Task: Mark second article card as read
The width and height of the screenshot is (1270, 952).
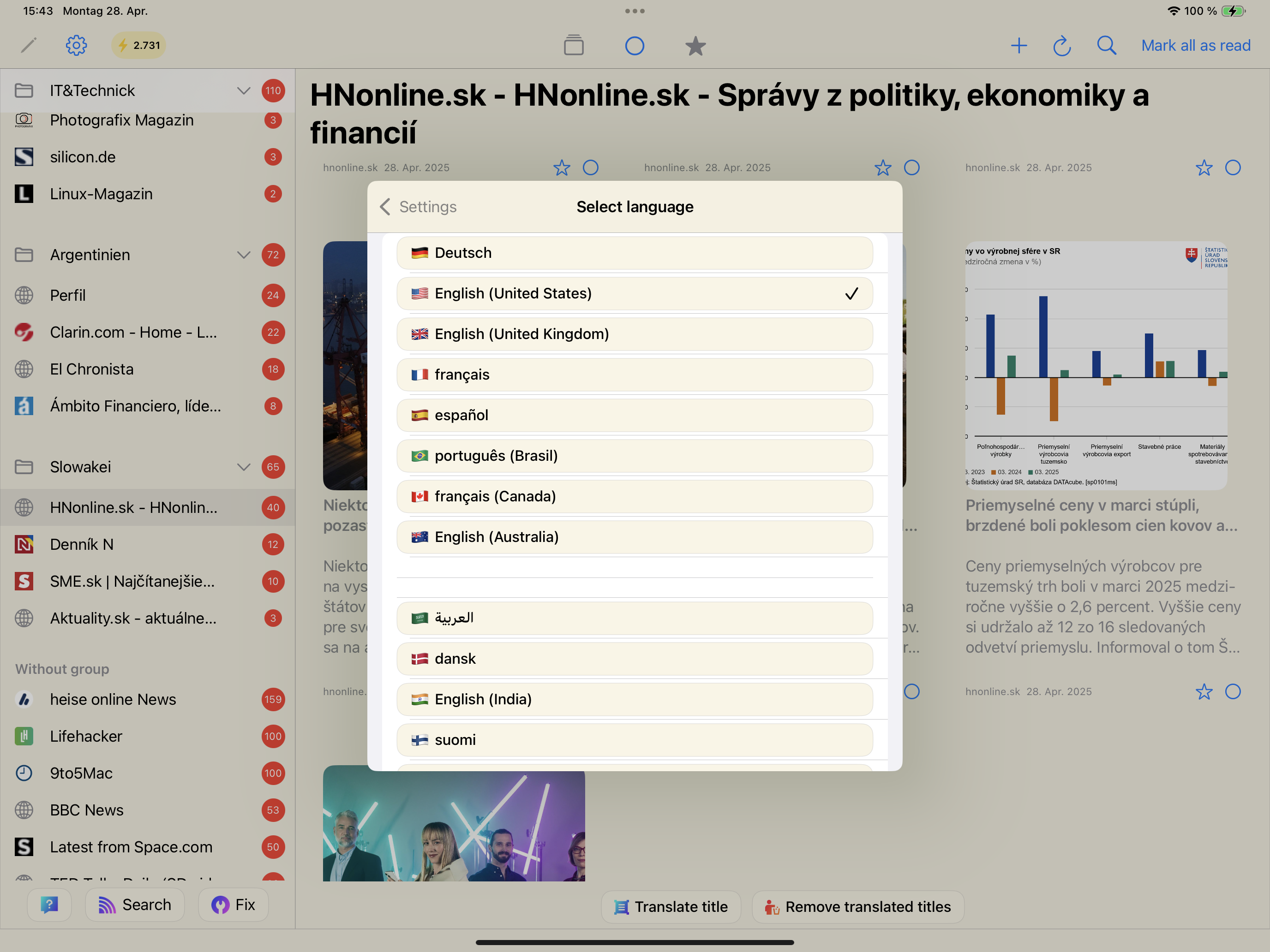Action: 912,168
